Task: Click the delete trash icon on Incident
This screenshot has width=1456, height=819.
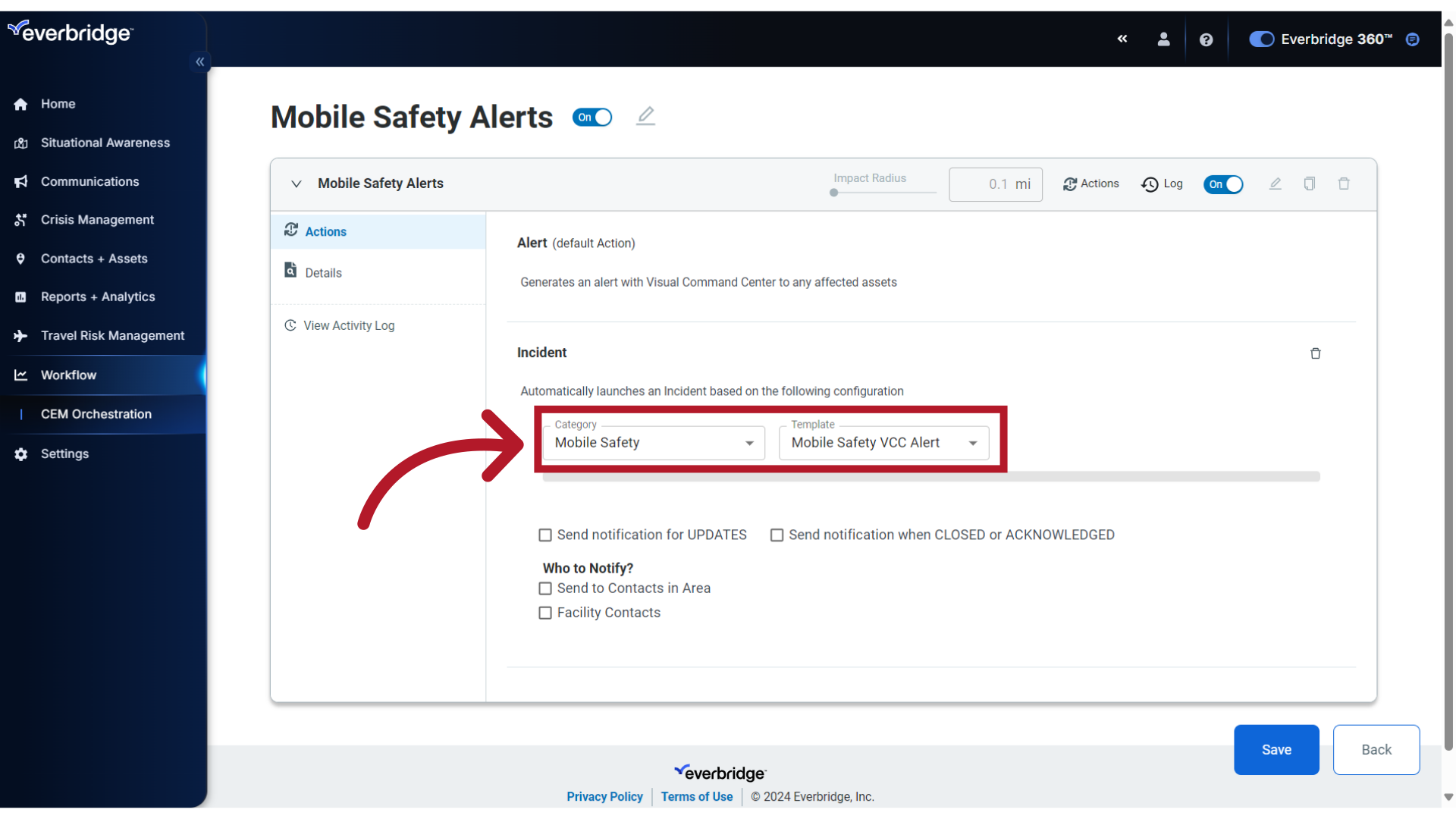Action: [1316, 353]
